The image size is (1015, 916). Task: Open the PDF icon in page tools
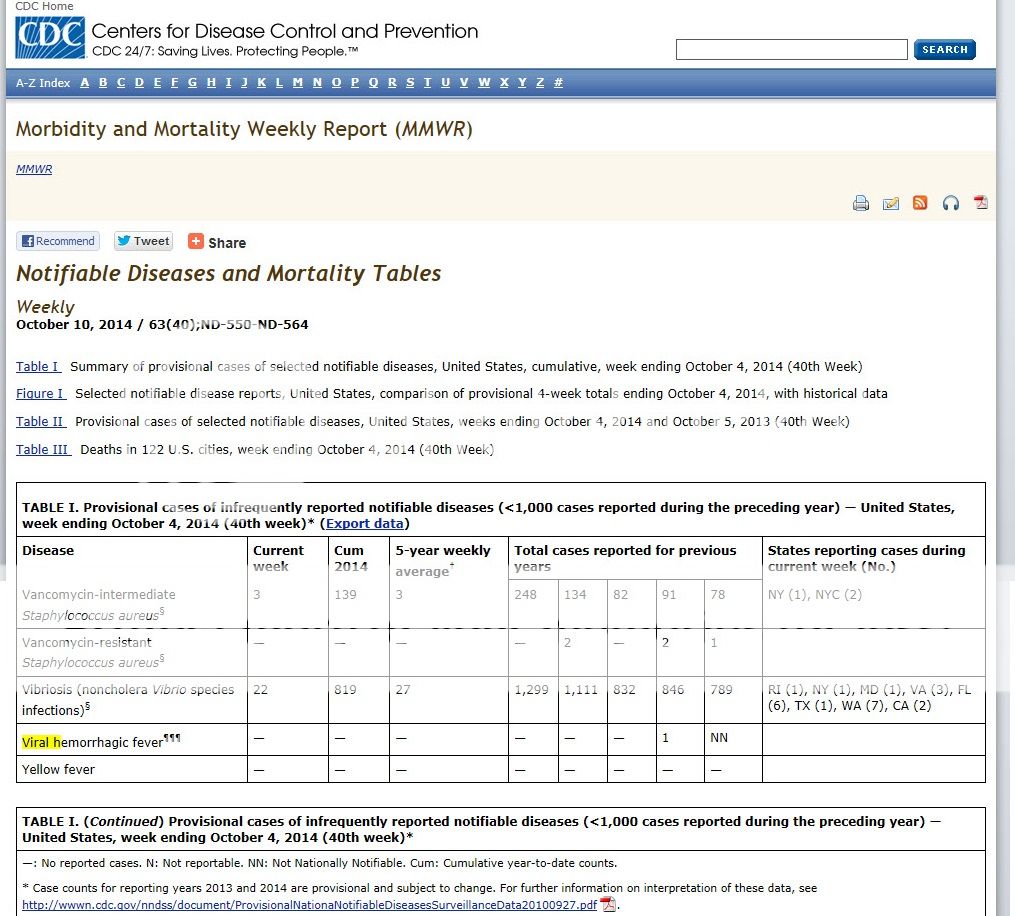[980, 203]
